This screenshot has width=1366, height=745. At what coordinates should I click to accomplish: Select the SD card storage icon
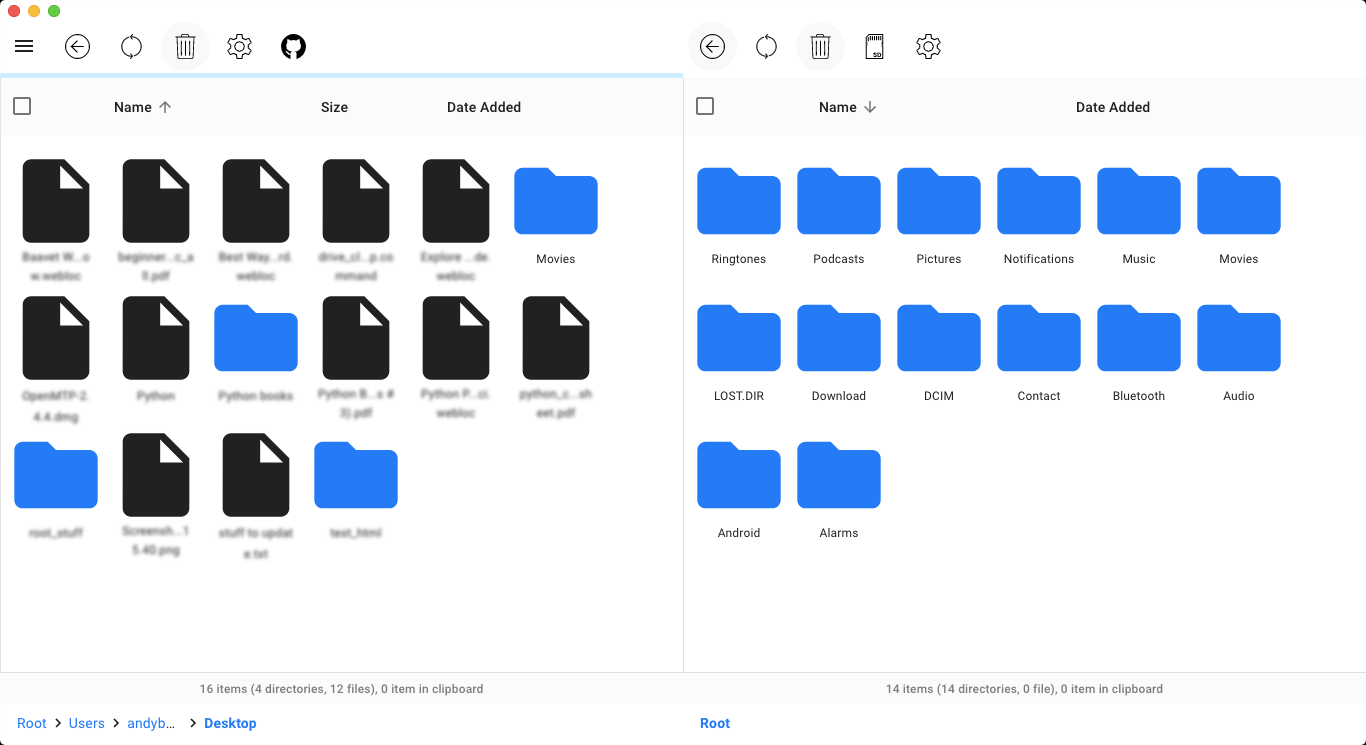874,47
